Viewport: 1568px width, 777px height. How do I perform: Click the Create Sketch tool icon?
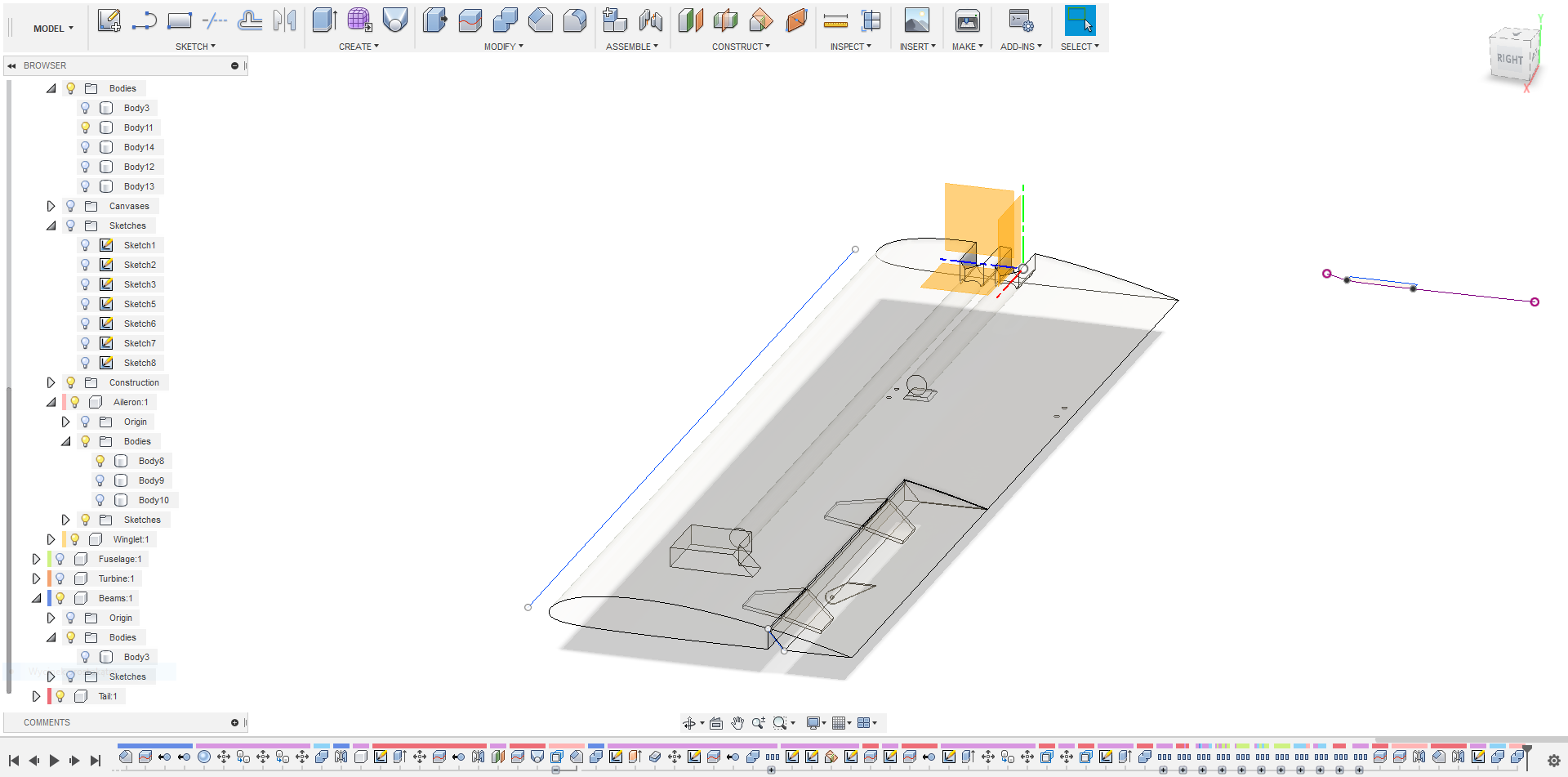click(109, 20)
